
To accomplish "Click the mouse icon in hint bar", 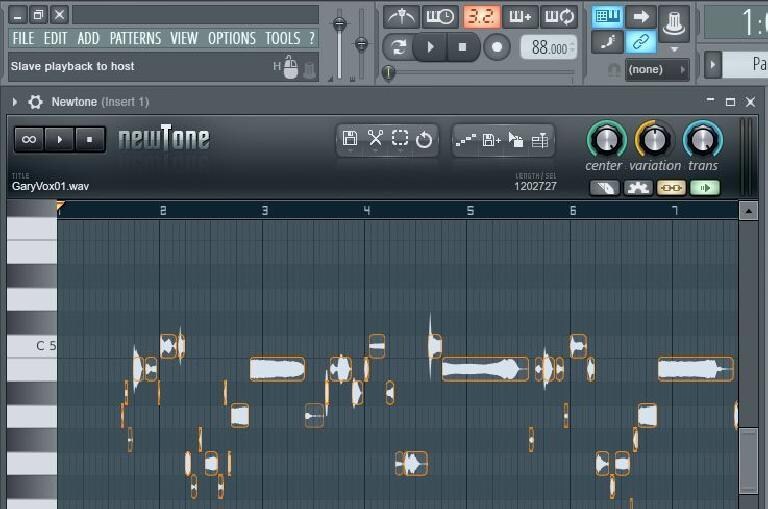I will tap(290, 68).
